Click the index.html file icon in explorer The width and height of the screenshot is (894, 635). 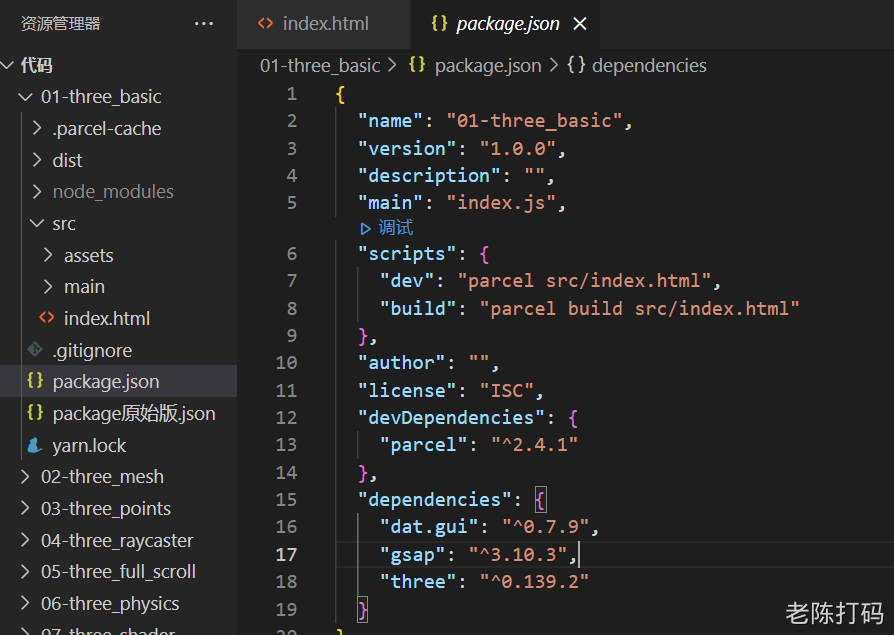coord(47,318)
